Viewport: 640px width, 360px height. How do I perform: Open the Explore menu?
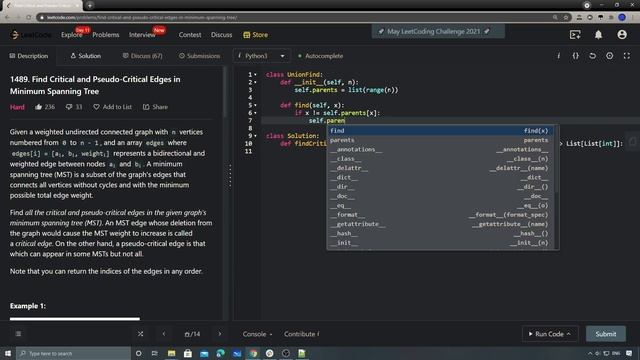(72, 35)
